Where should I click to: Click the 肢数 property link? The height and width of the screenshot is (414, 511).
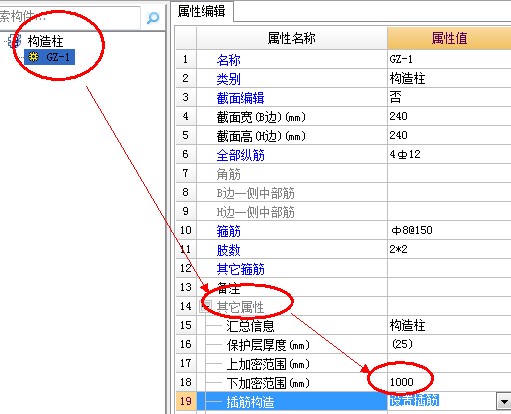click(x=228, y=250)
